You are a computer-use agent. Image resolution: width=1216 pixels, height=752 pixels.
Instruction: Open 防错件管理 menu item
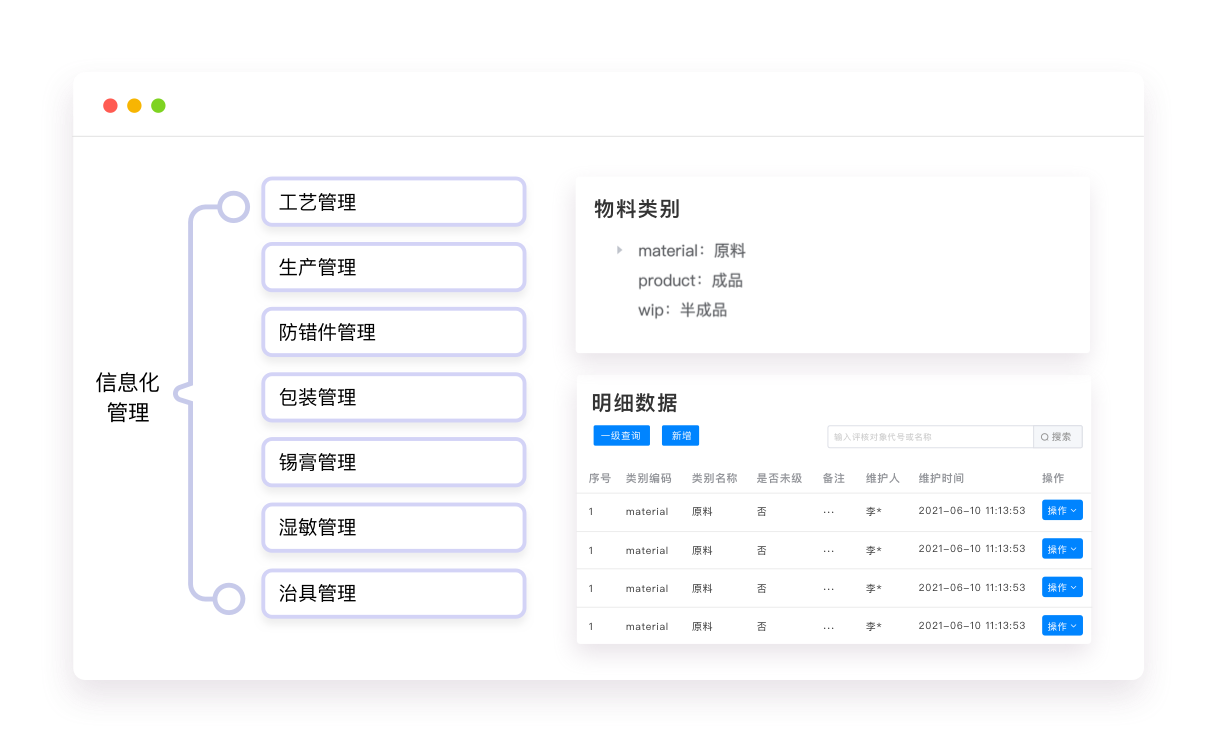pos(393,332)
